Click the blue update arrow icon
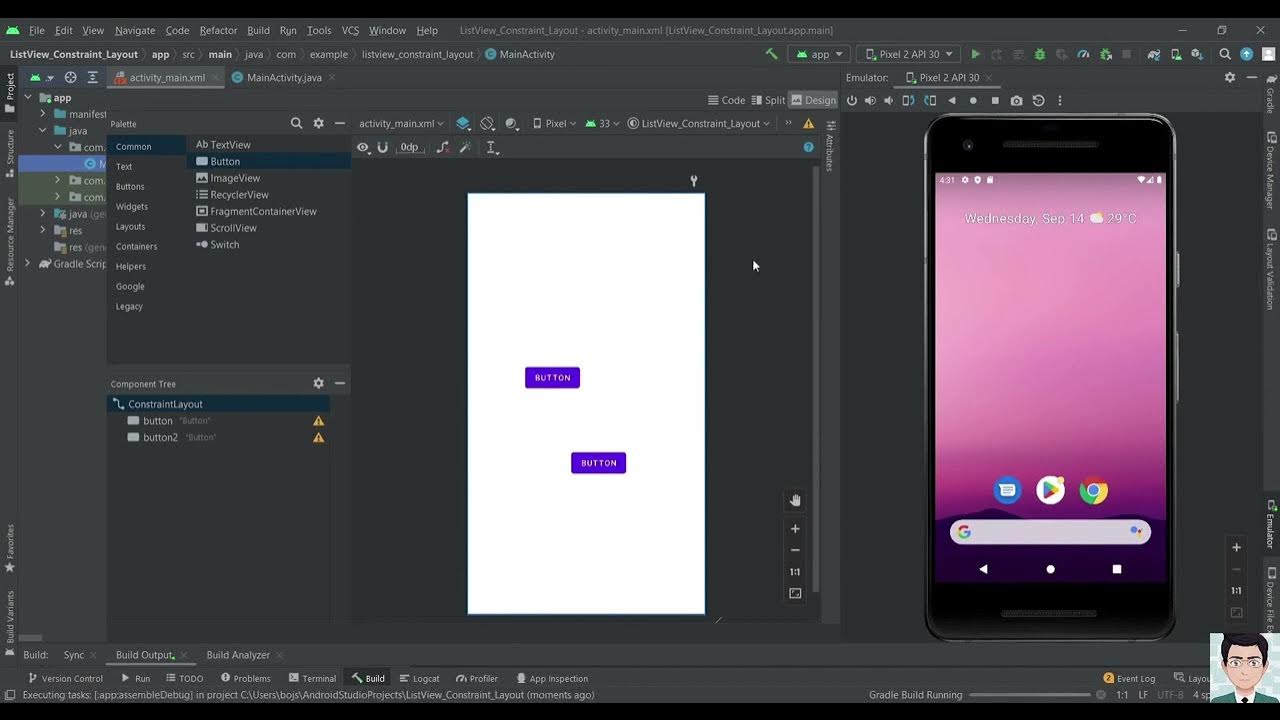The image size is (1280, 720). point(1246,54)
